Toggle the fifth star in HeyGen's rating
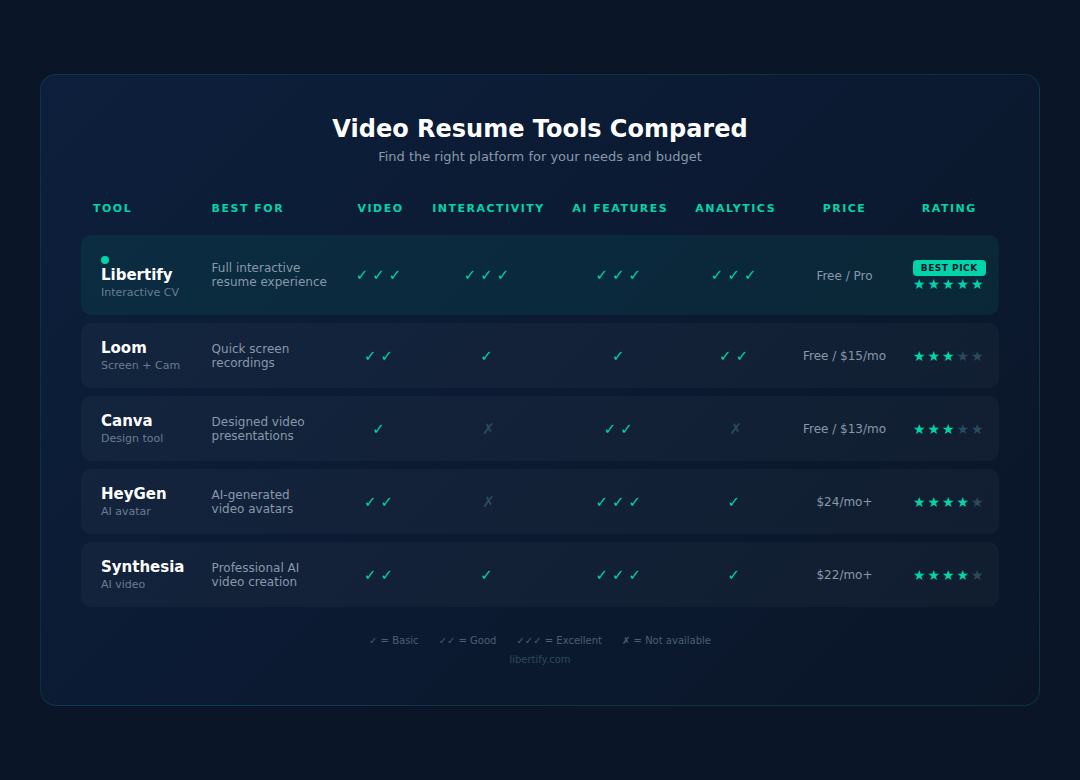 pos(979,502)
